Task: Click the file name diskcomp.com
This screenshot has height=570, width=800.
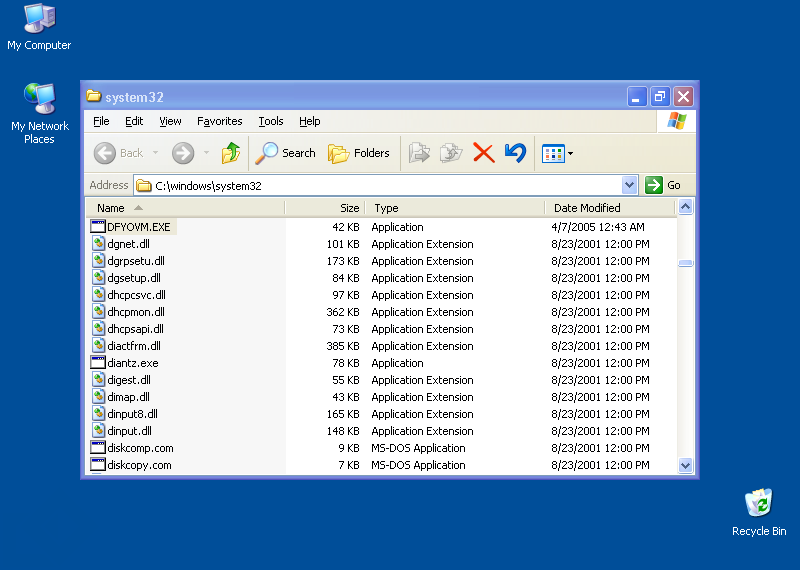Action: tap(140, 448)
